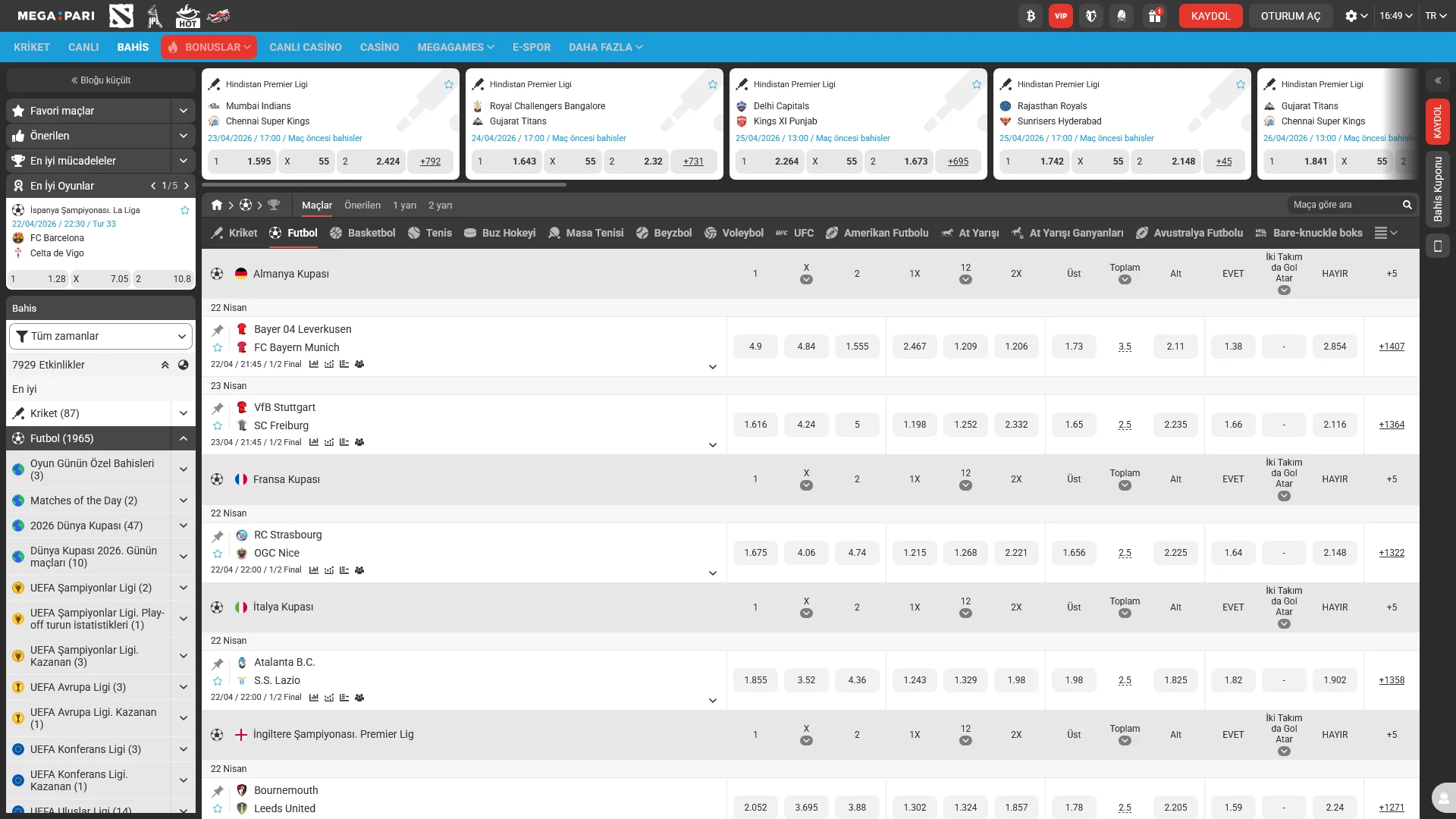Pin the Atalanta B.C. match
Screen dimensions: 1456x819
(x=218, y=663)
